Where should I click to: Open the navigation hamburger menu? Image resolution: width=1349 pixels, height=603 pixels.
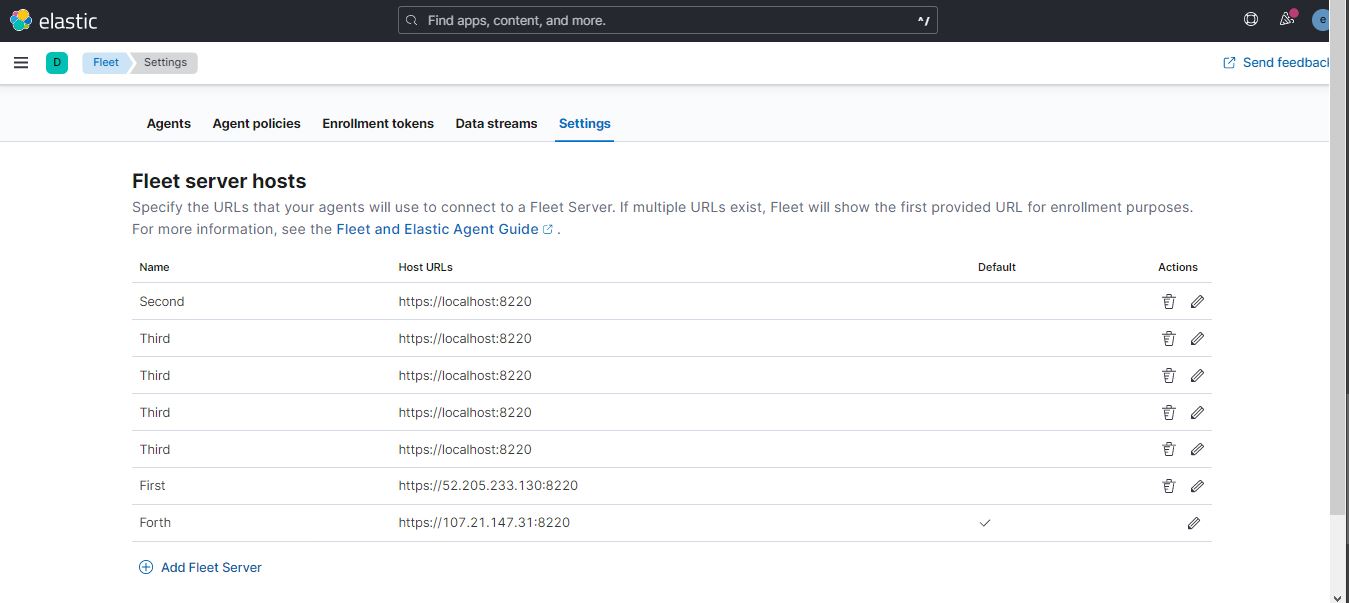point(21,62)
